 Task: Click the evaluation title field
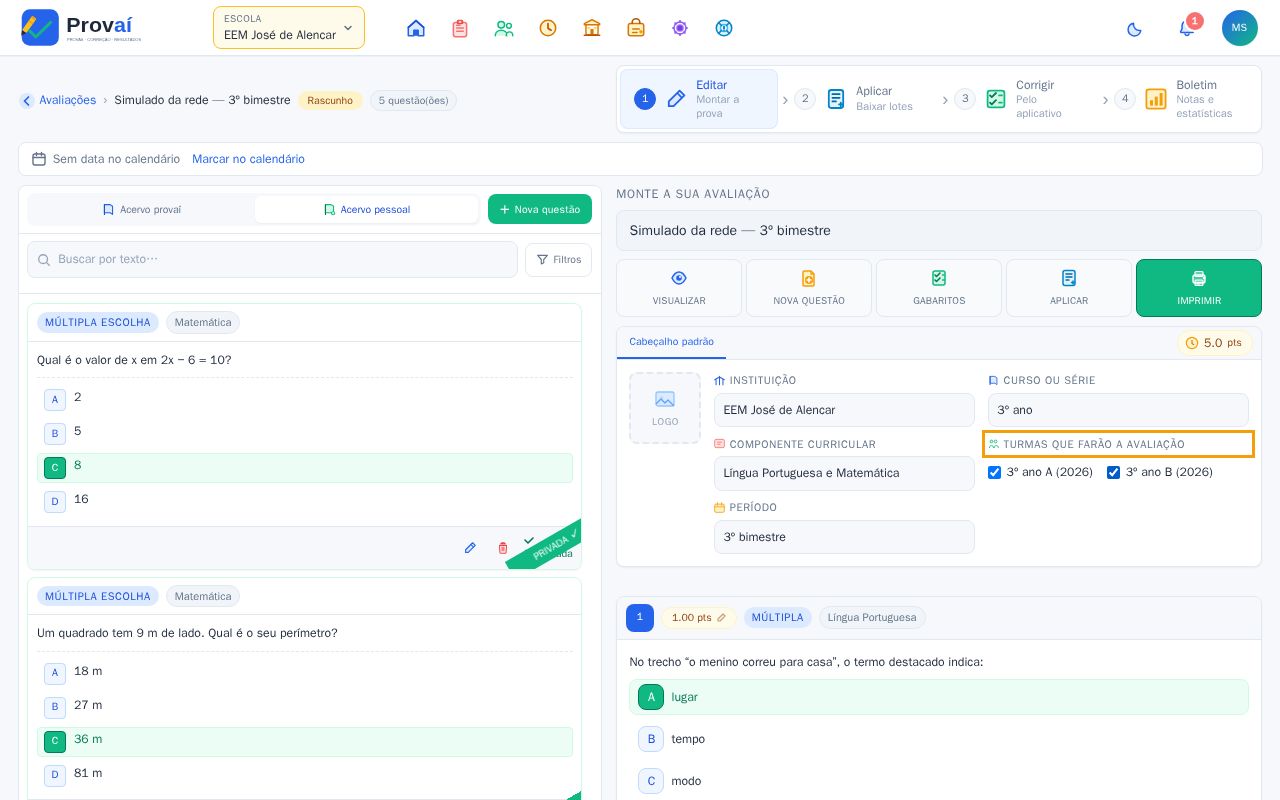939,231
